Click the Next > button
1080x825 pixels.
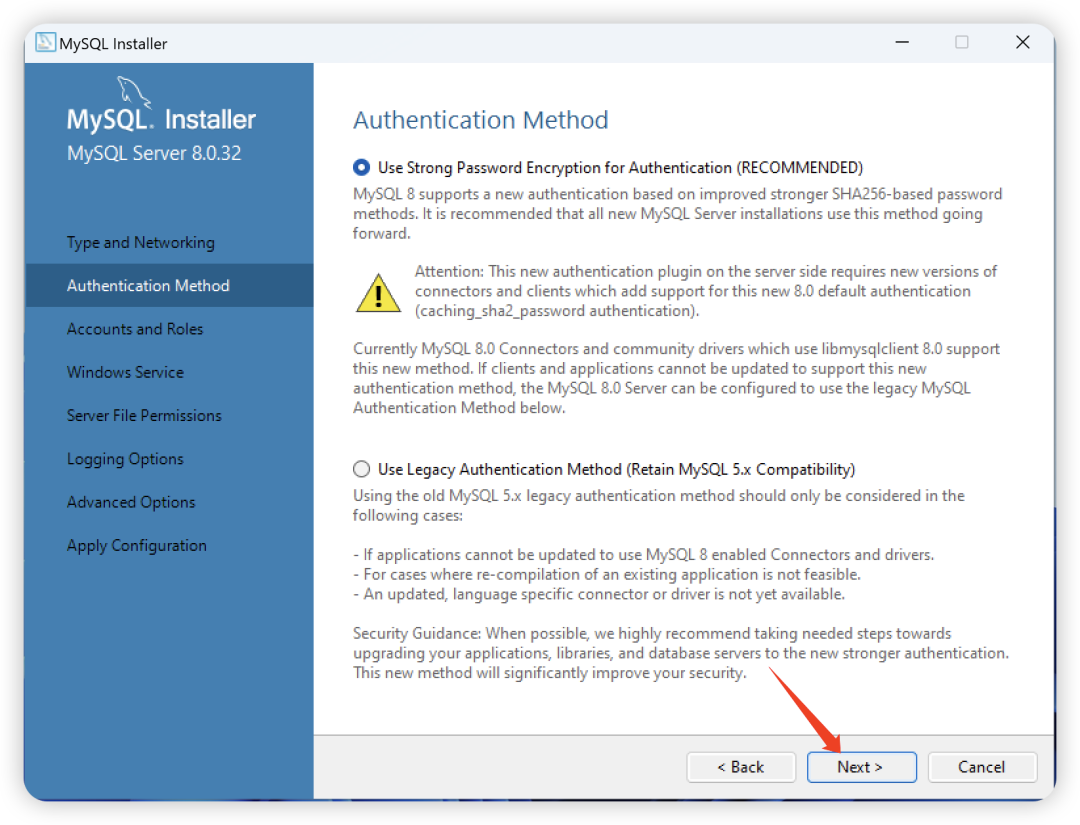pos(861,767)
